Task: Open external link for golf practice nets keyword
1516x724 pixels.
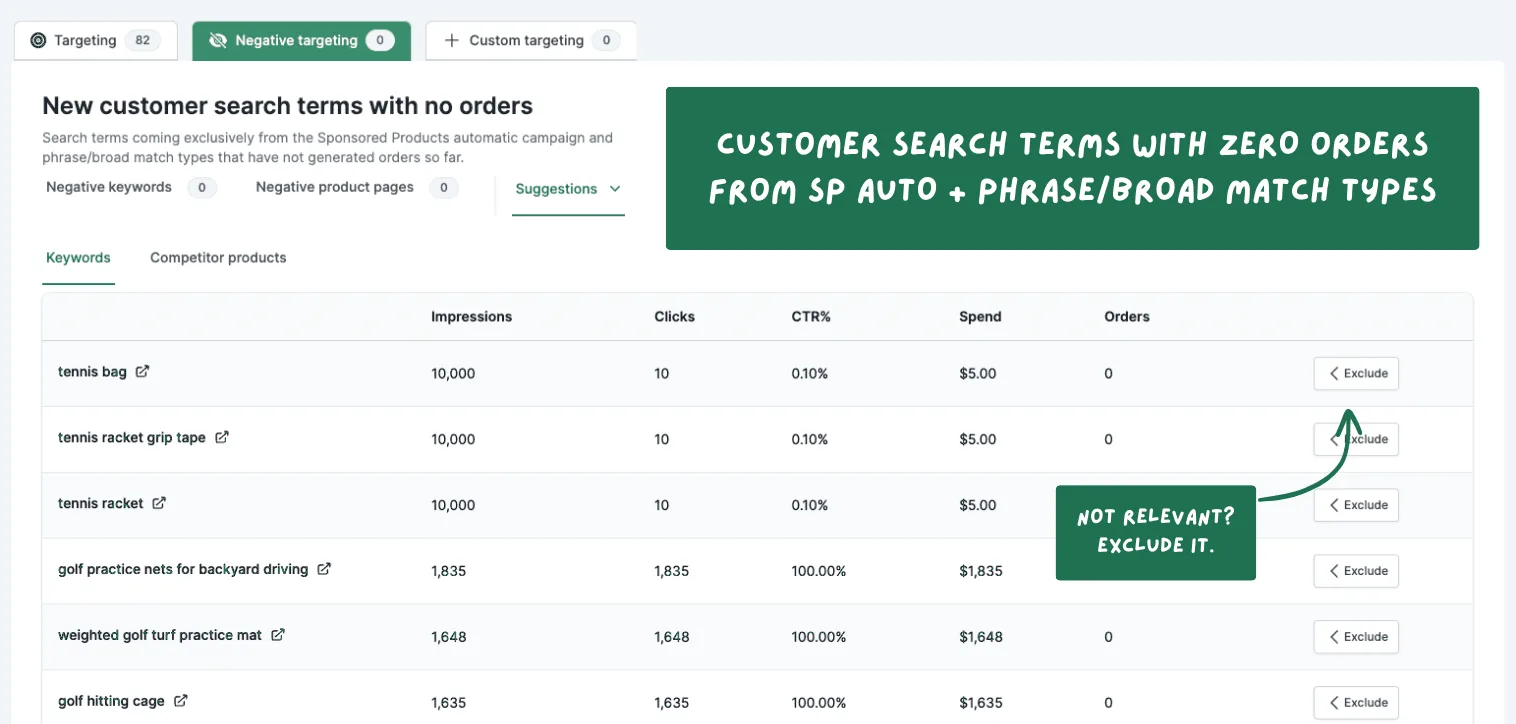Action: 324,569
